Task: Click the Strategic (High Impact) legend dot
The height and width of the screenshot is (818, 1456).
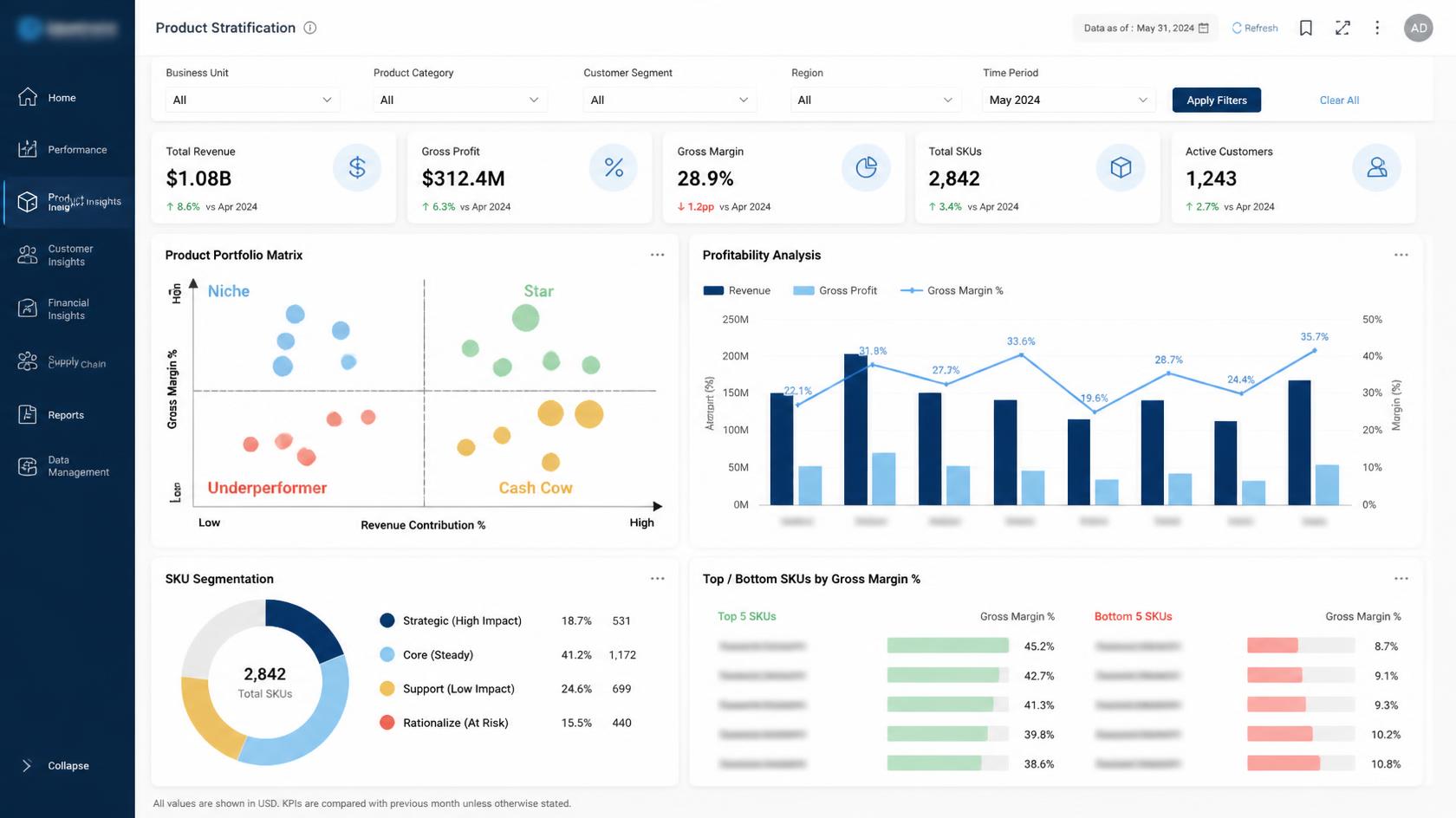Action: point(387,620)
